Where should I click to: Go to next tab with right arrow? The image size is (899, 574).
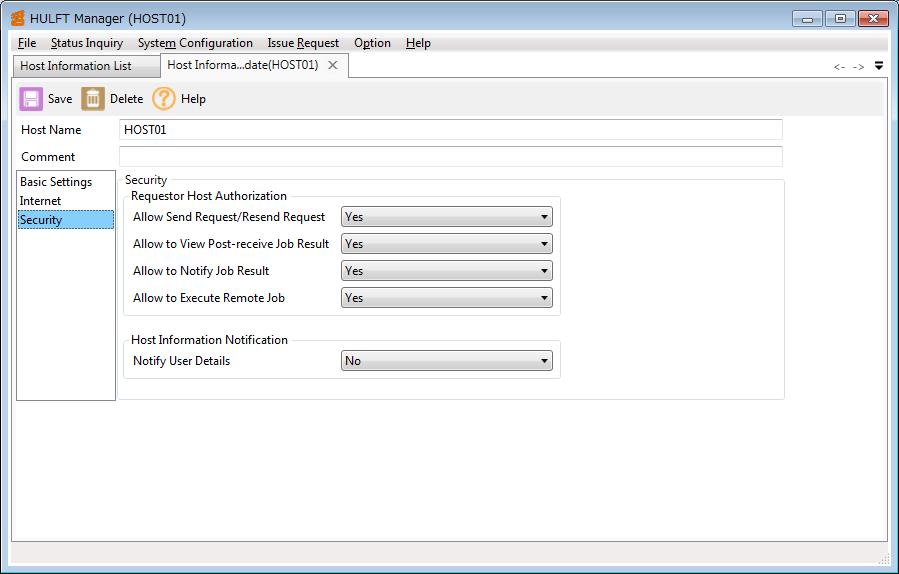coord(858,67)
